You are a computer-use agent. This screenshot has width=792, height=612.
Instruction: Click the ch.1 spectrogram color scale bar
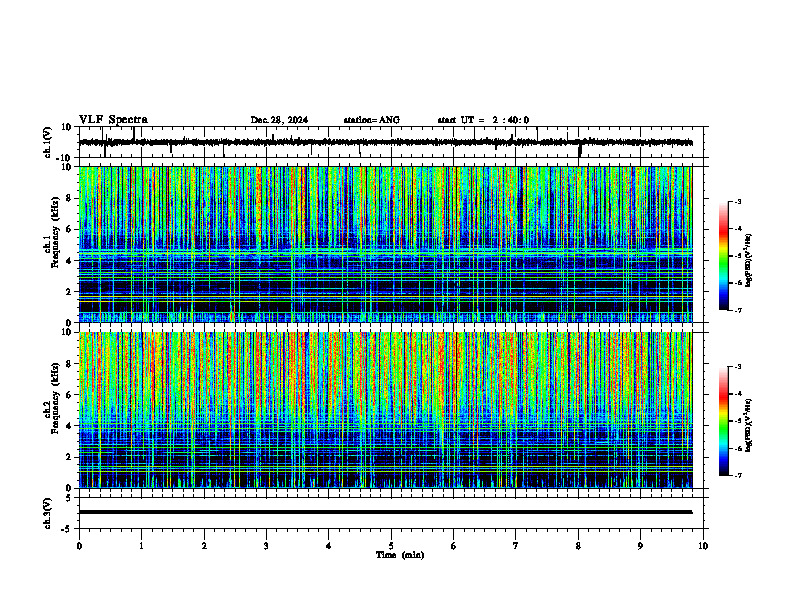(x=724, y=256)
